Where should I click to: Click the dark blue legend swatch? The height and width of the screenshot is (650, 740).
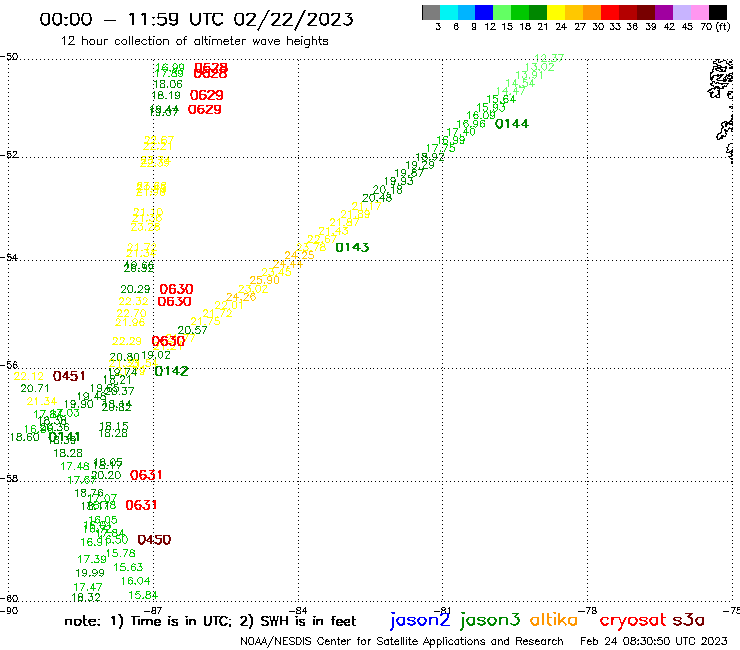point(484,12)
